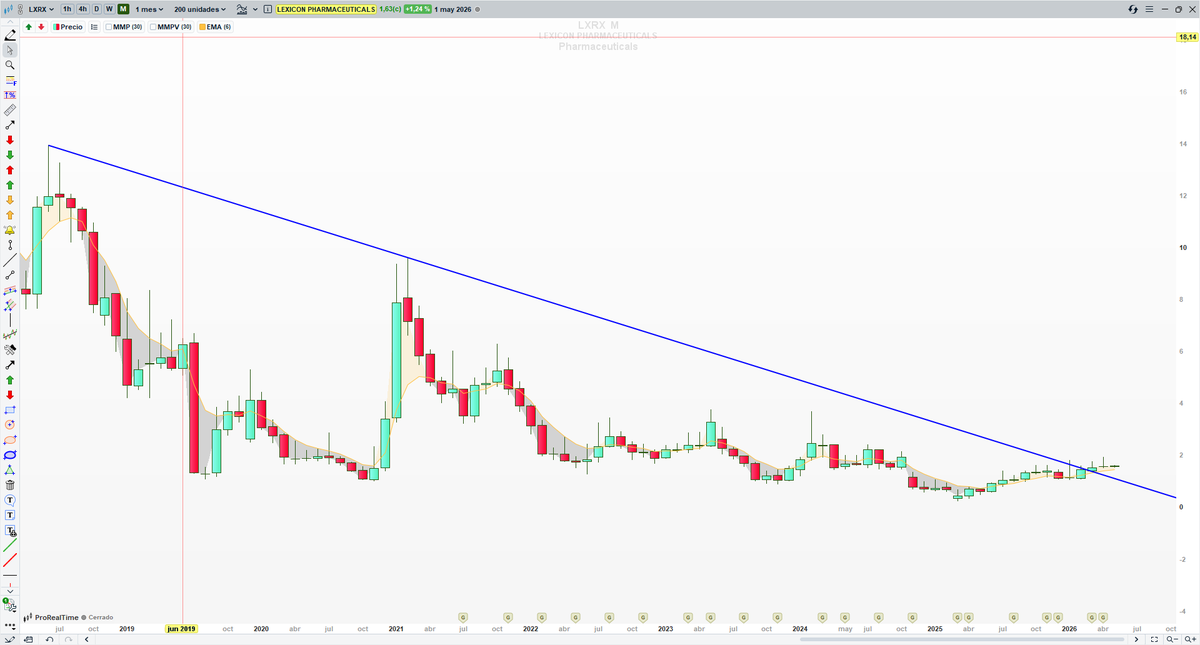Image resolution: width=1200 pixels, height=645 pixels.
Task: Select the percentage variation measure tool
Action: click(10, 95)
